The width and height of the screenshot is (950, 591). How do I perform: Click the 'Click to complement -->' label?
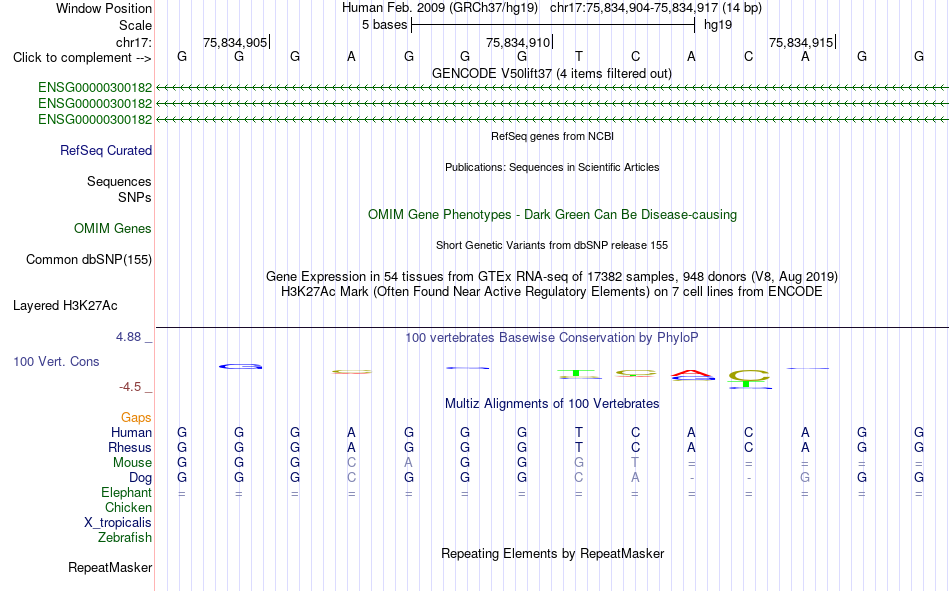click(x=82, y=58)
